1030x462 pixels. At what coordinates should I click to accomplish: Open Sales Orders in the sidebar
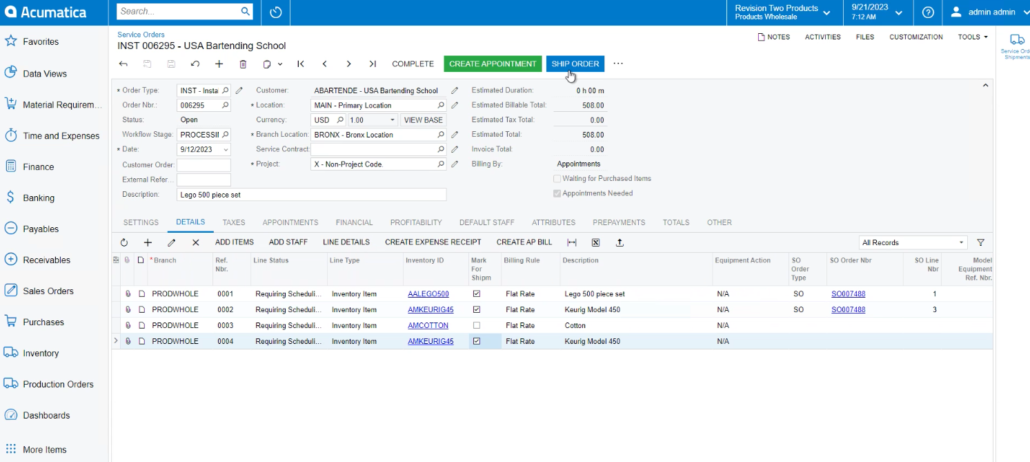click(x=48, y=291)
